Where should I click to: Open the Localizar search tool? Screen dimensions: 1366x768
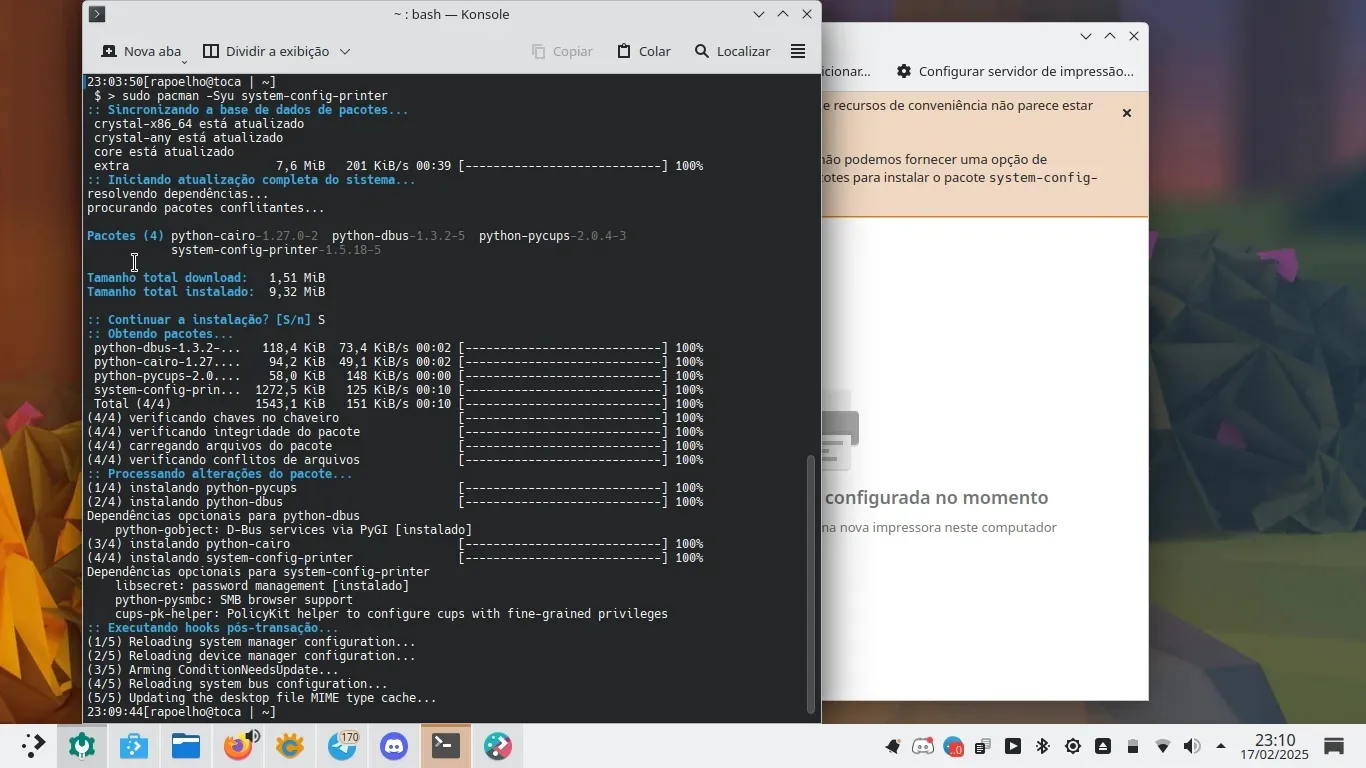[732, 51]
